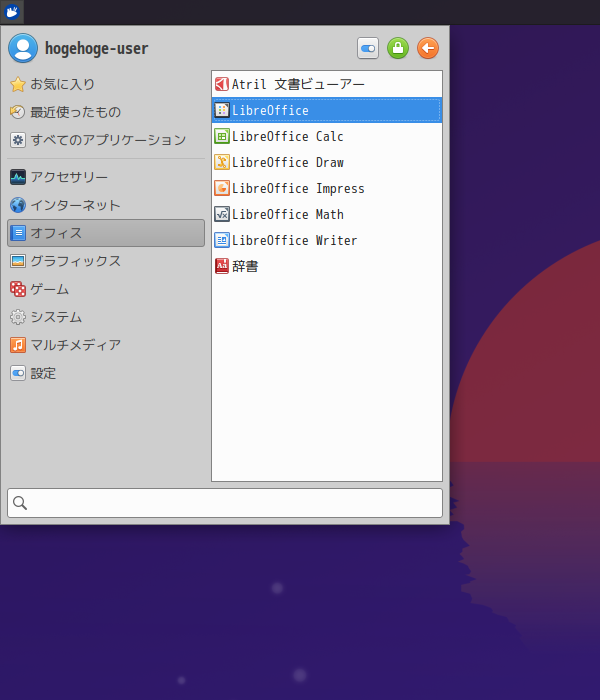Click the グラフィックス picture icon
Viewport: 600px width, 700px height.
coord(18,261)
